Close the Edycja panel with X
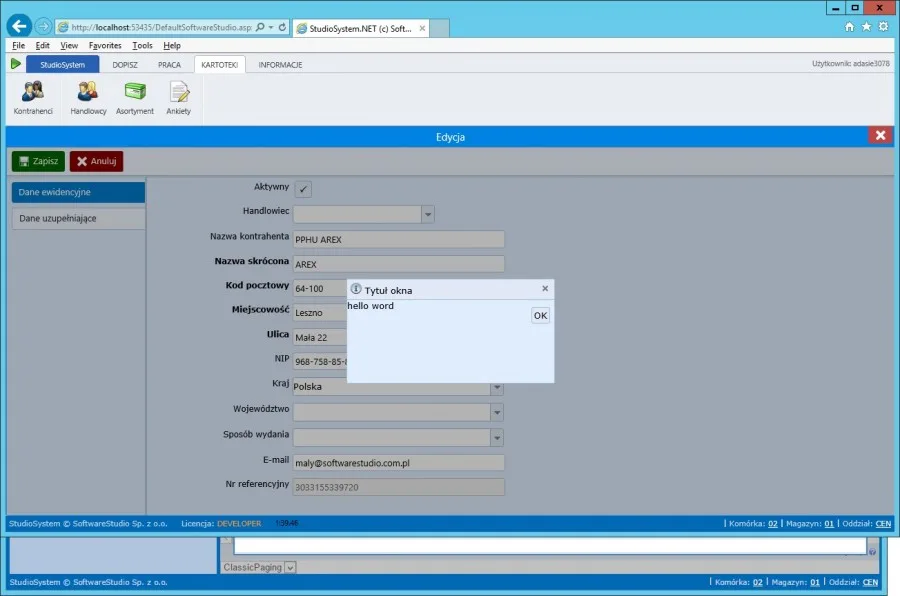Image resolution: width=900 pixels, height=596 pixels. (880, 135)
